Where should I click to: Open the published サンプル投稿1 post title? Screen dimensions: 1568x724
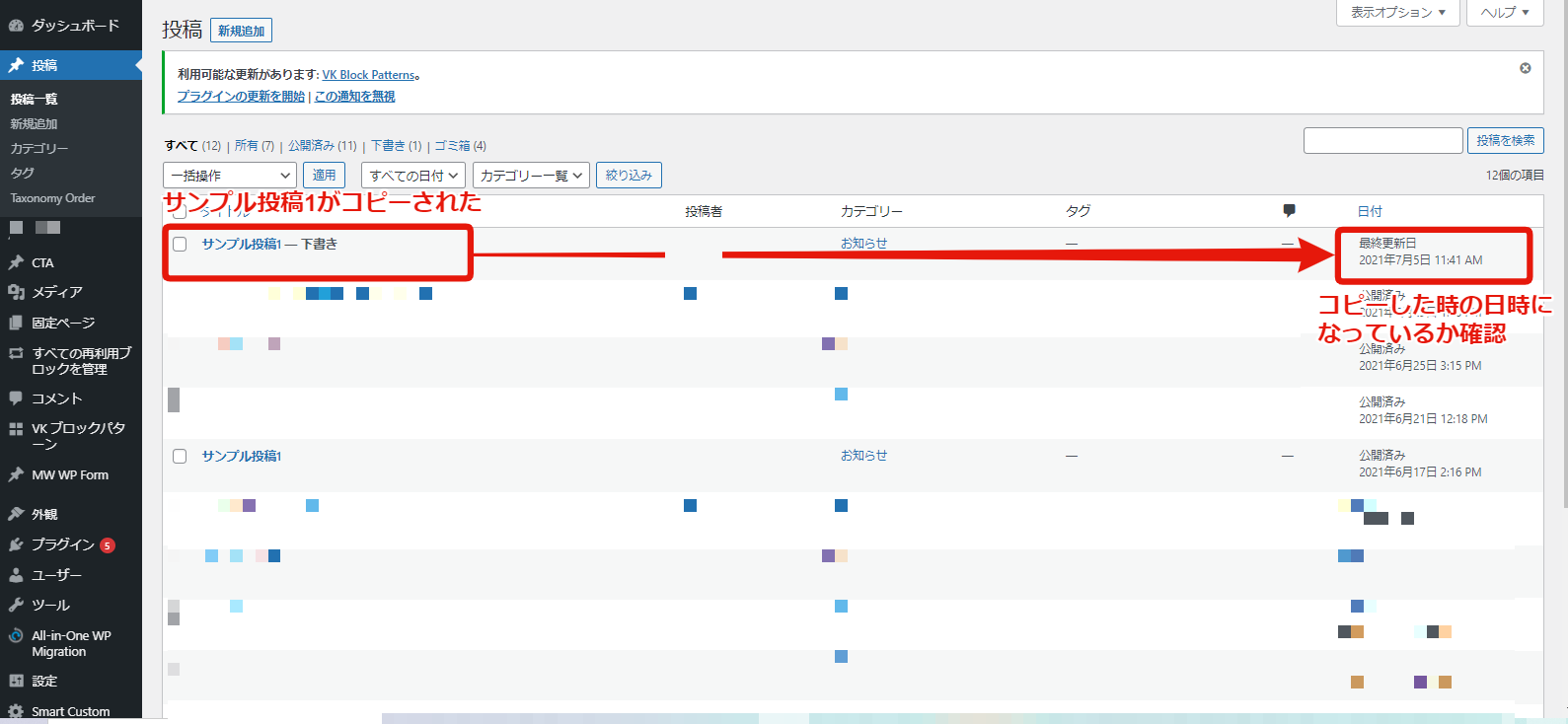(242, 456)
